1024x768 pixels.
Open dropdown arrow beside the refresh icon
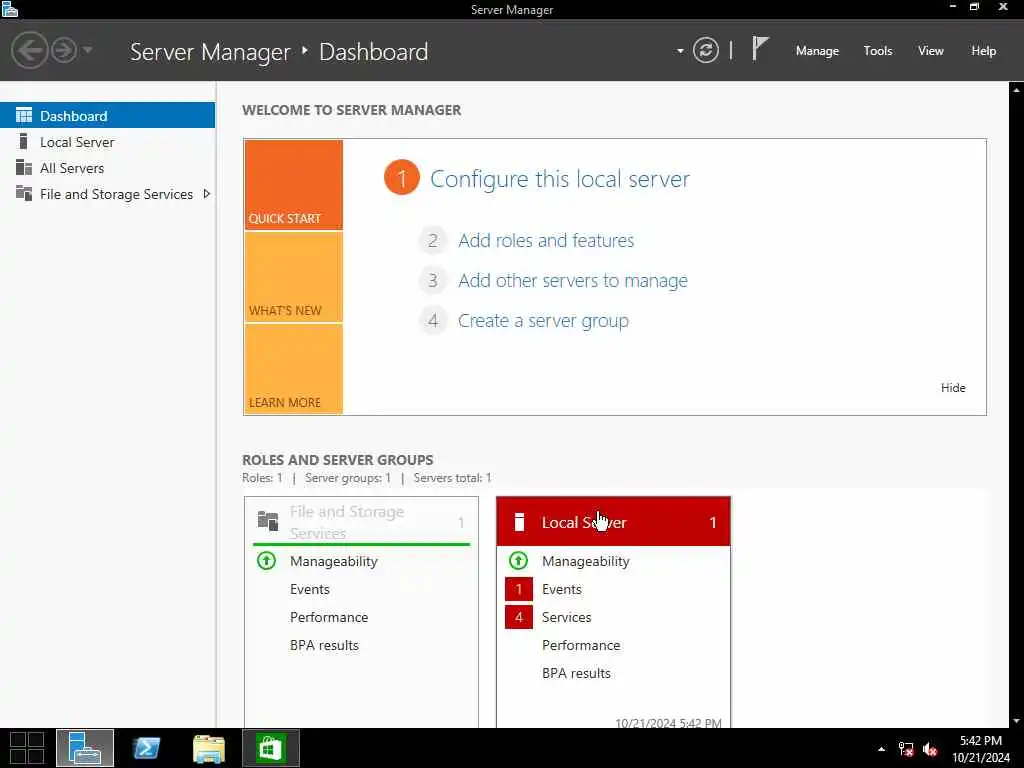coord(680,51)
